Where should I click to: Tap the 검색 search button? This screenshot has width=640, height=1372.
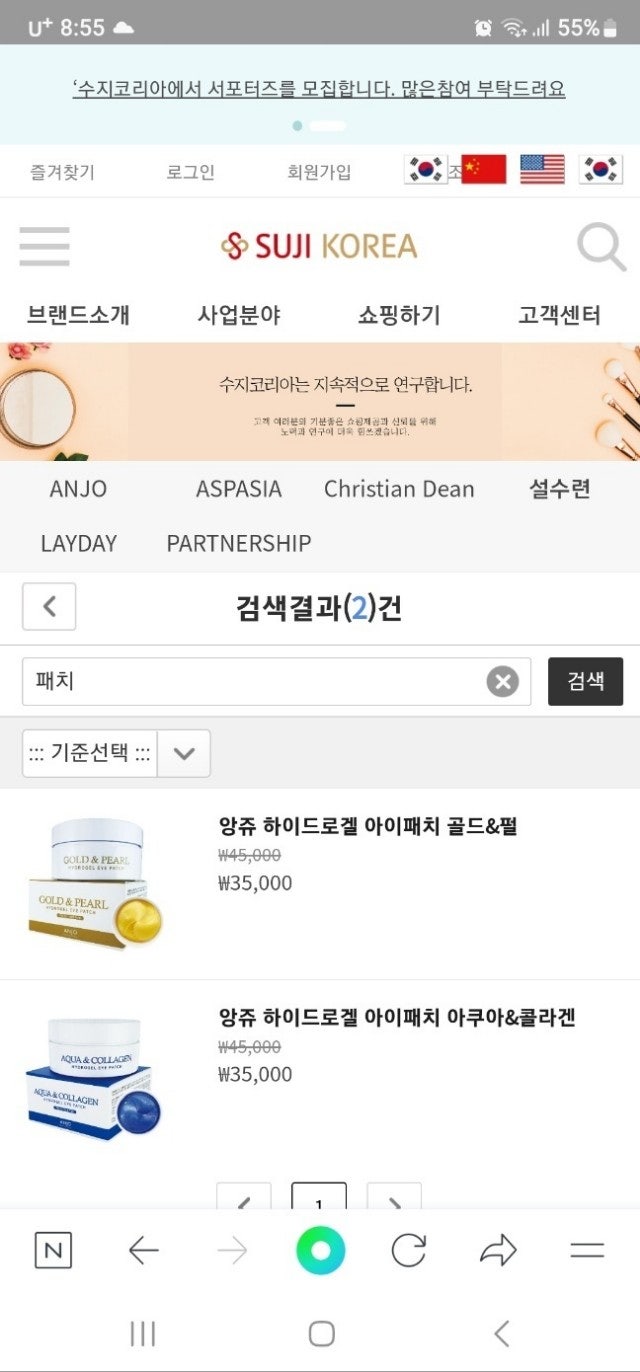[585, 681]
